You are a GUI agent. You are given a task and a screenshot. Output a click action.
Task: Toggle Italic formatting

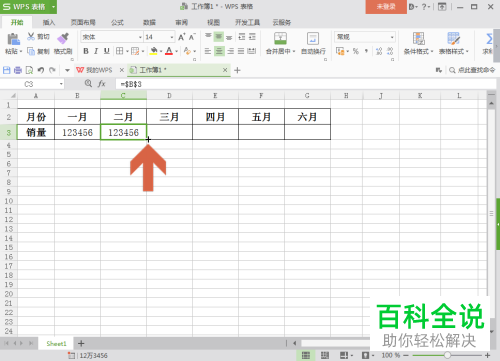[96, 51]
